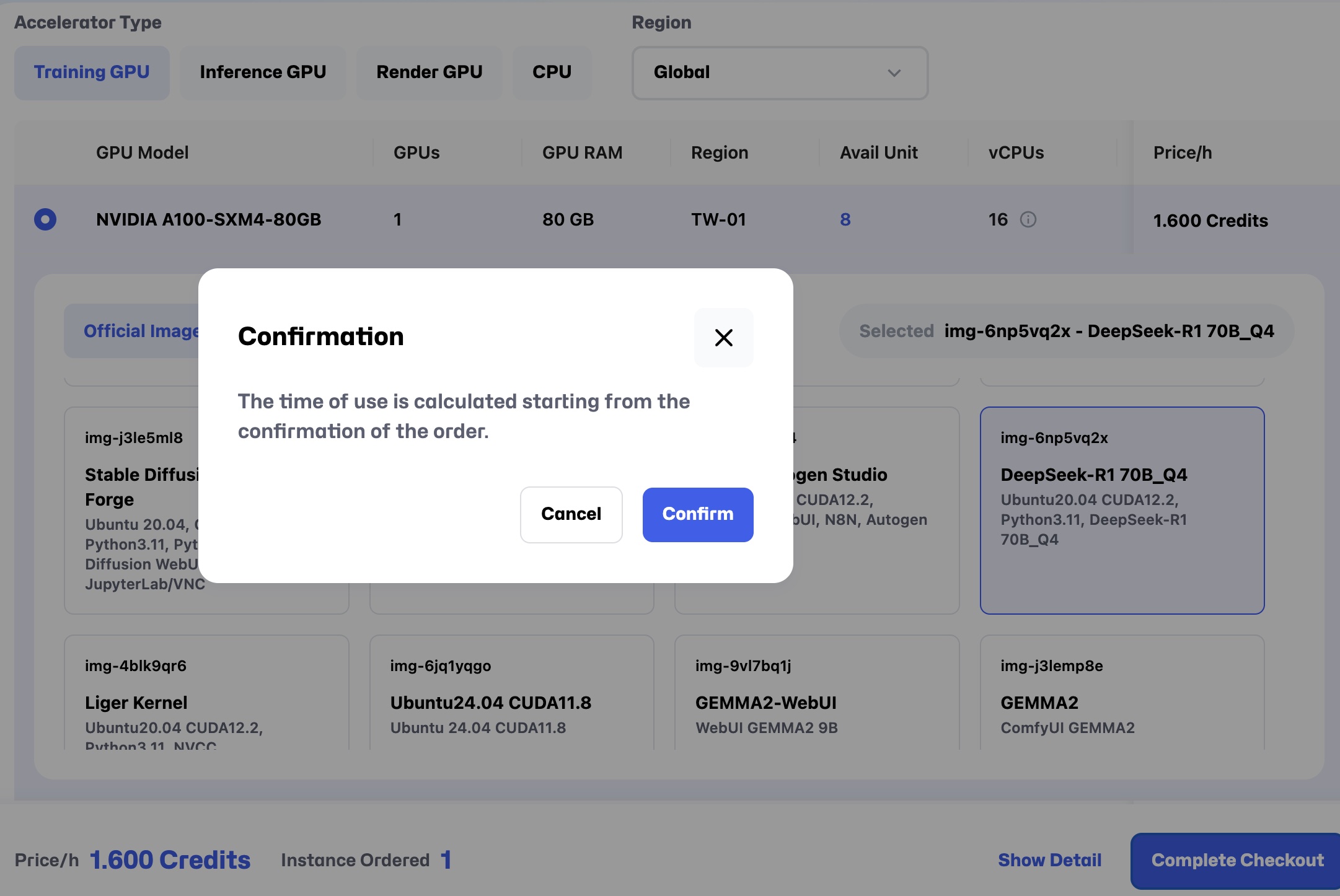Open the Show Detail link
1340x896 pixels.
[1049, 860]
